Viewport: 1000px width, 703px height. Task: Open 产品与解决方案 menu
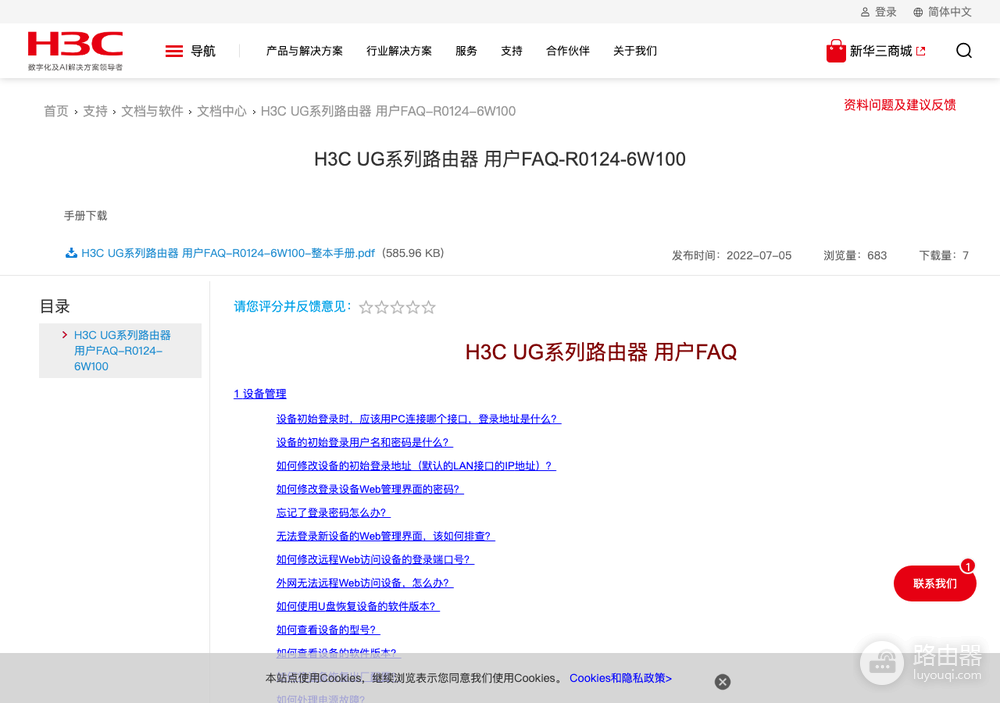tap(304, 51)
